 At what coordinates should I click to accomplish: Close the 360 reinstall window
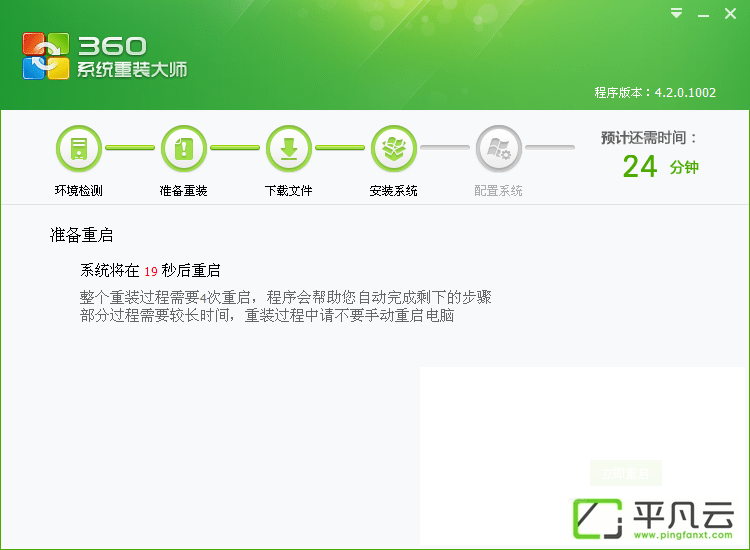pyautogui.click(x=730, y=13)
